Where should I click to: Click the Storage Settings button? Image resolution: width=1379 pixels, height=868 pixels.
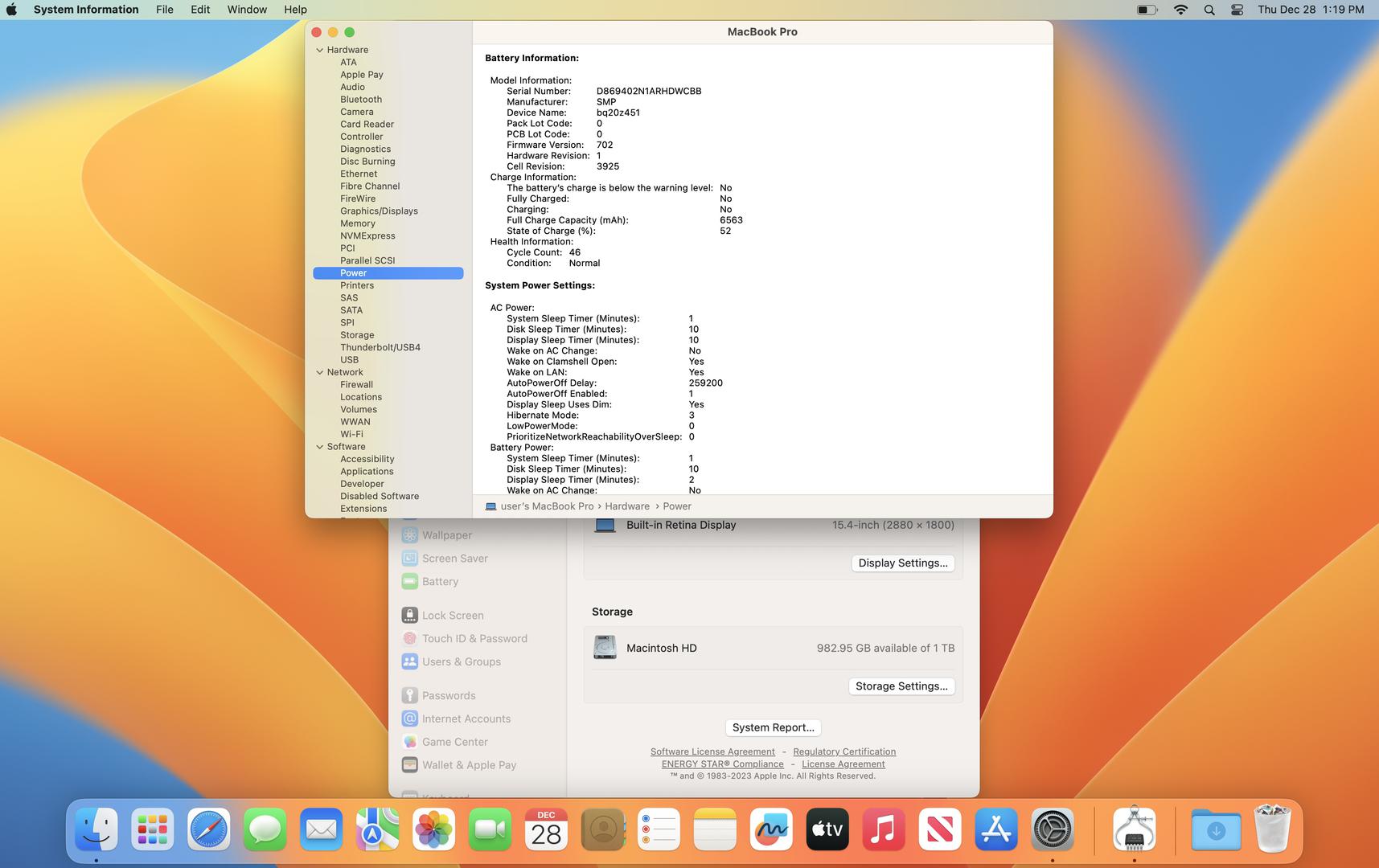[x=901, y=686]
